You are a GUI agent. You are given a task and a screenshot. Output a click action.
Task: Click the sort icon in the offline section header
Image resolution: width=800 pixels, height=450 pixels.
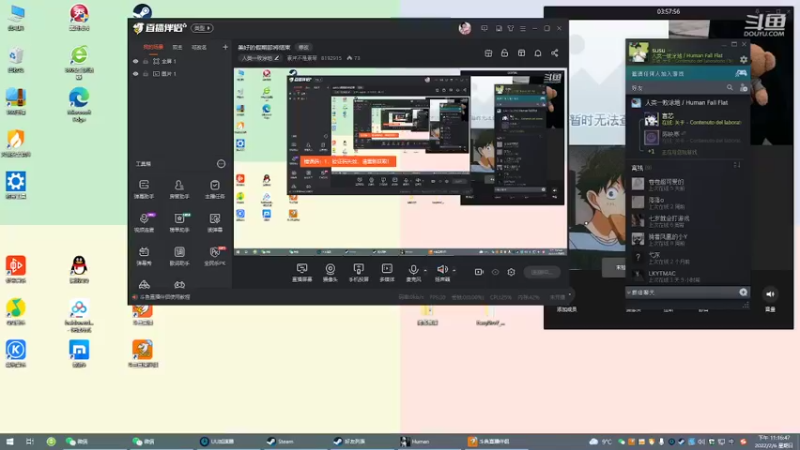pos(736,165)
